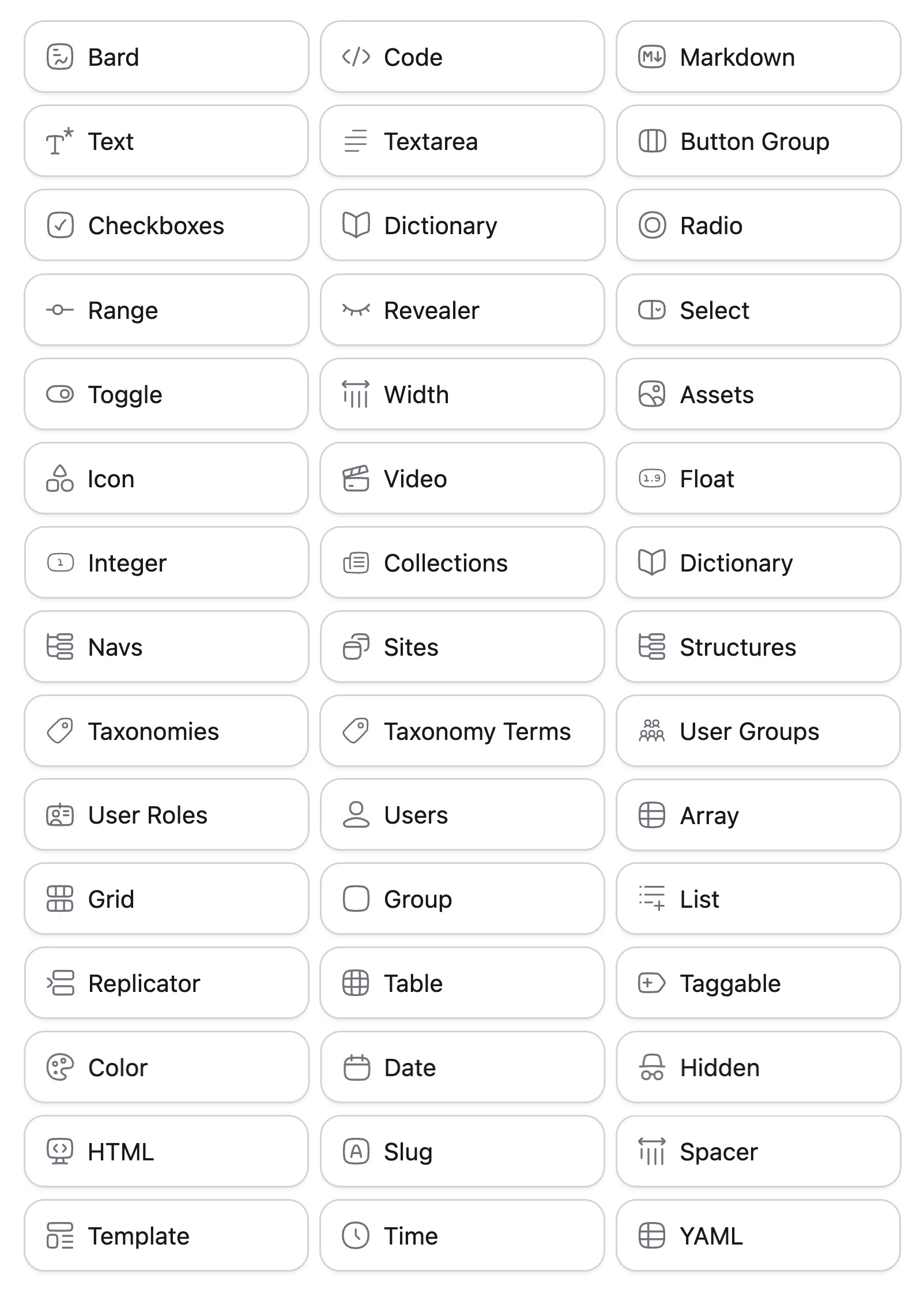Viewport: 924px width, 1293px height.
Task: Click the calendar icon next to Date
Action: (356, 1068)
